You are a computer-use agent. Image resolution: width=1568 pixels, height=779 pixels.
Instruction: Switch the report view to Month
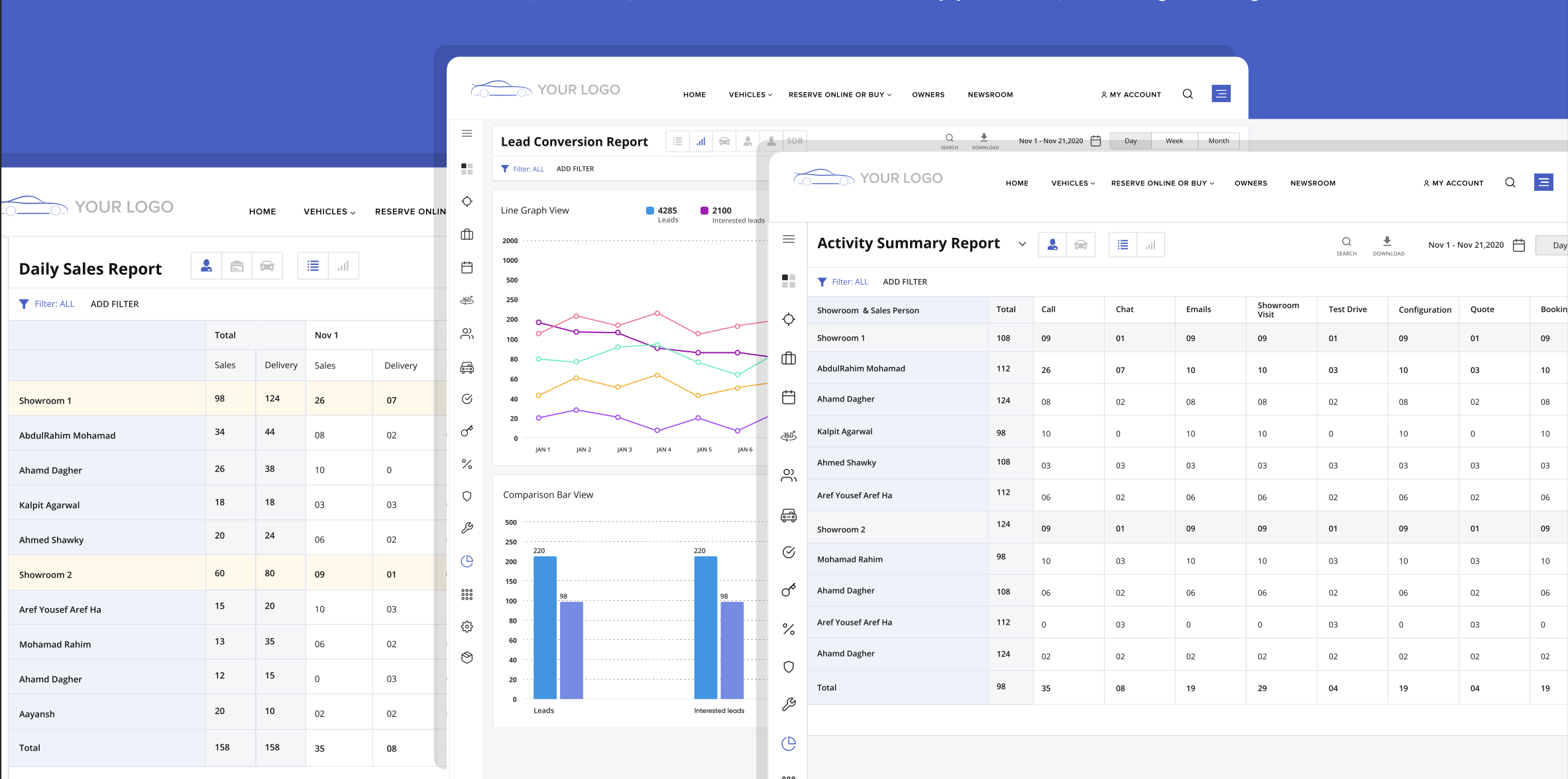pyautogui.click(x=1219, y=140)
